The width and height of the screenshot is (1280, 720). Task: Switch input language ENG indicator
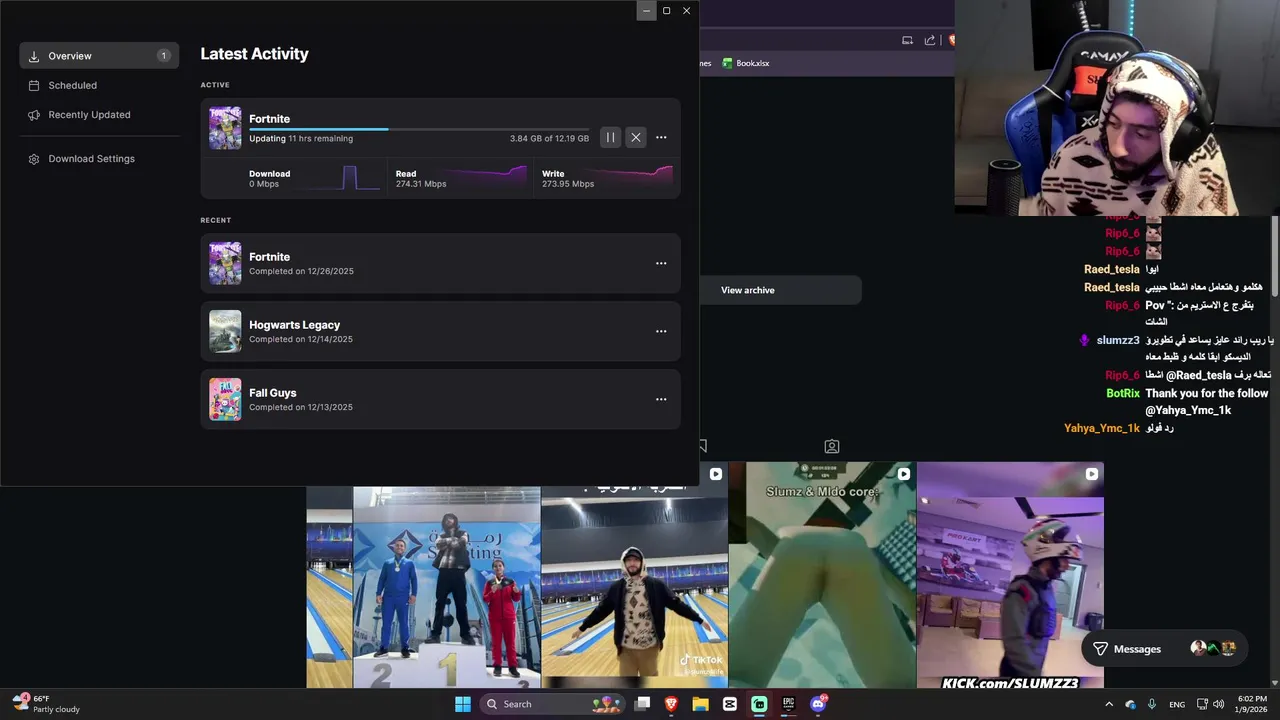point(1177,704)
